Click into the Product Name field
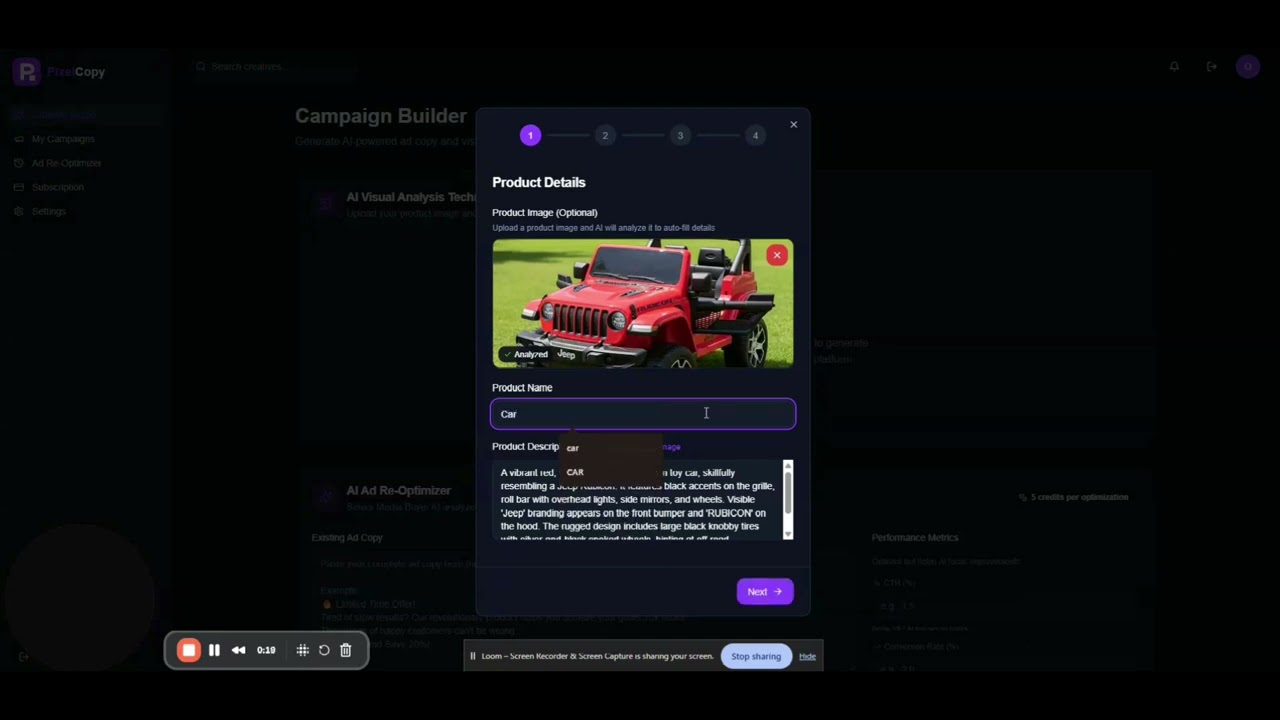Screen dimensions: 1280x720 pyautogui.click(x=643, y=414)
